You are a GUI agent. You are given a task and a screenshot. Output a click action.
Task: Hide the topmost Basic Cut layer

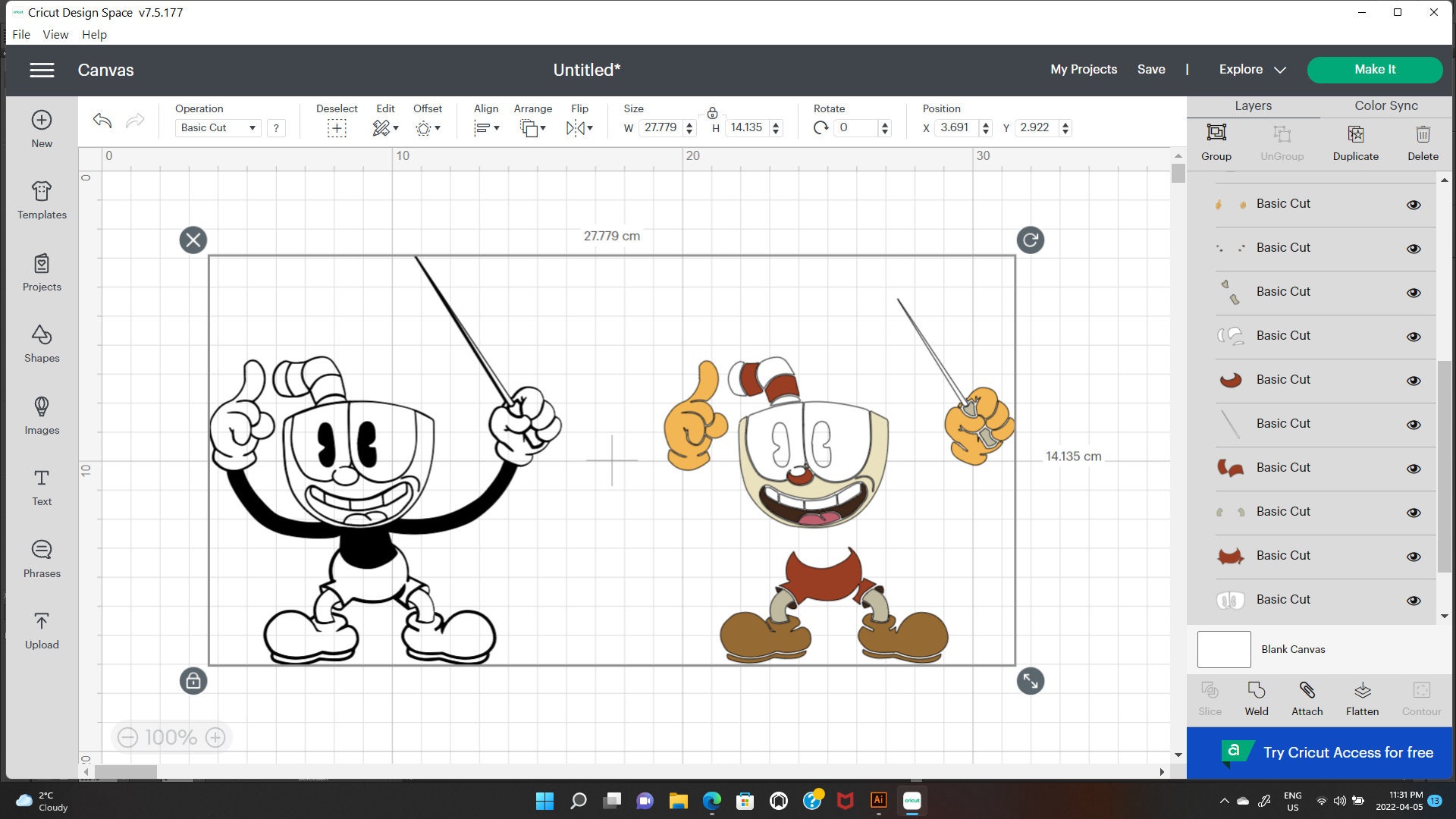pos(1414,204)
